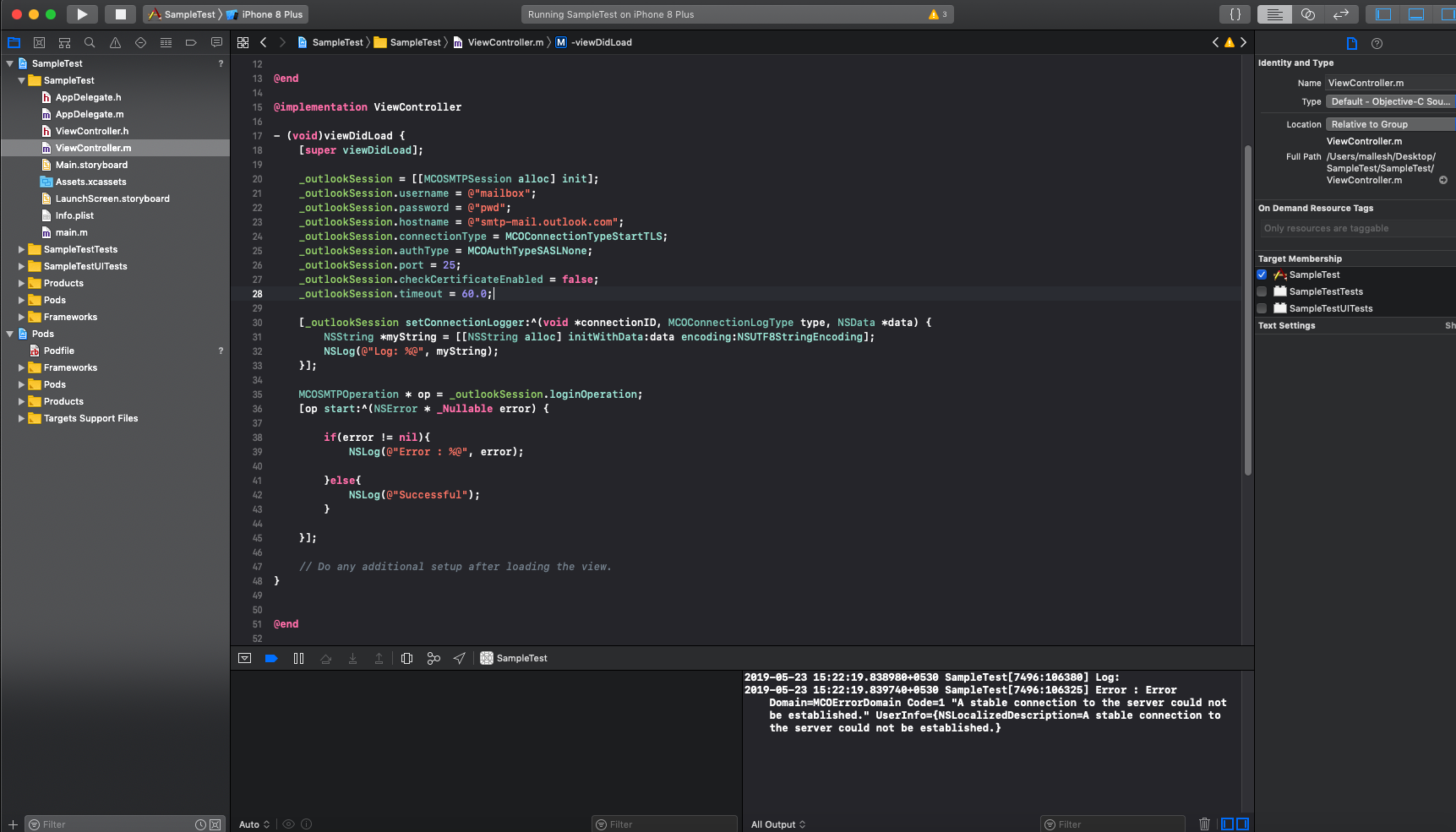Uncheck SampleTest target membership
Image resolution: width=1456 pixels, height=832 pixels.
1262,275
